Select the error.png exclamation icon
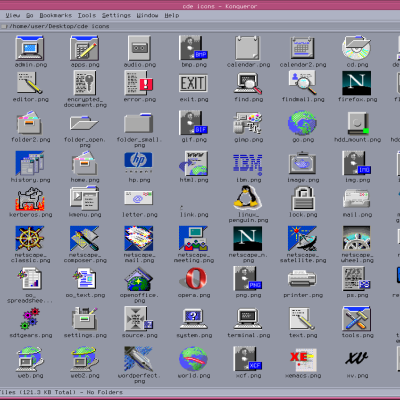This screenshot has height=400, width=400. (139, 83)
